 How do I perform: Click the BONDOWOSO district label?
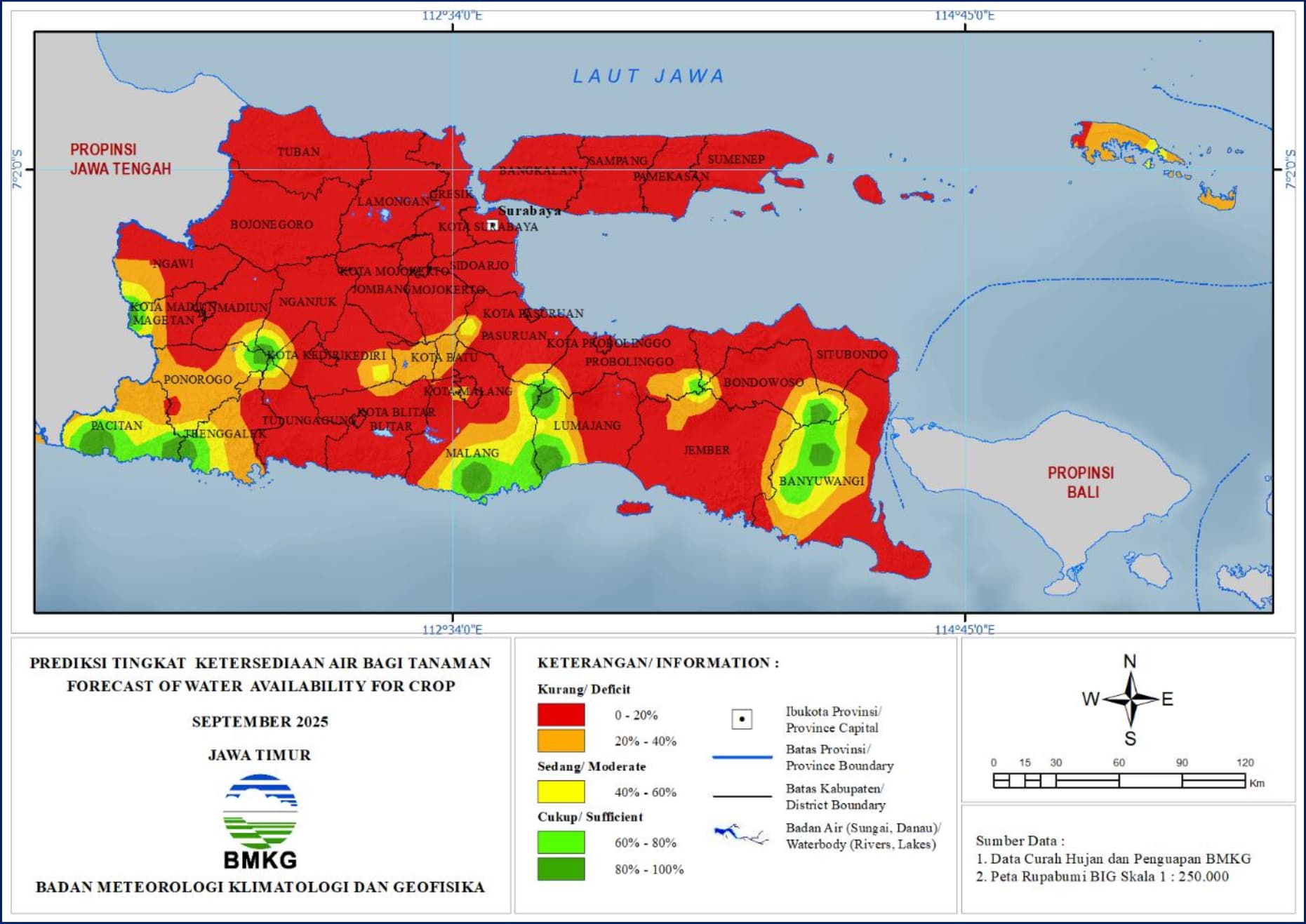[x=764, y=382]
